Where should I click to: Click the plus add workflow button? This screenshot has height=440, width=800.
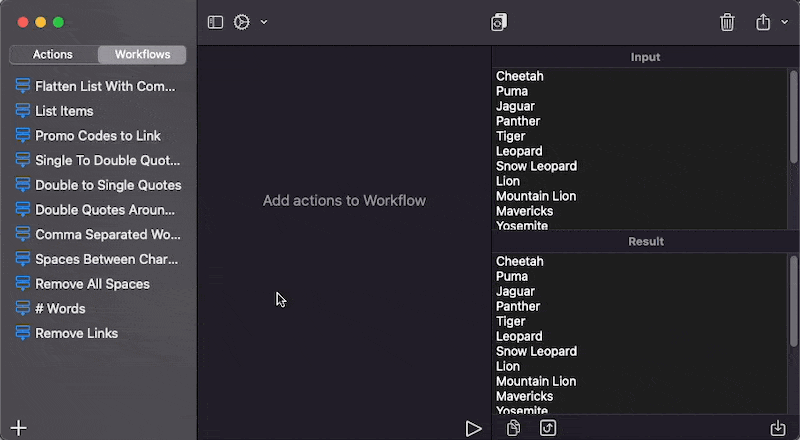click(19, 428)
